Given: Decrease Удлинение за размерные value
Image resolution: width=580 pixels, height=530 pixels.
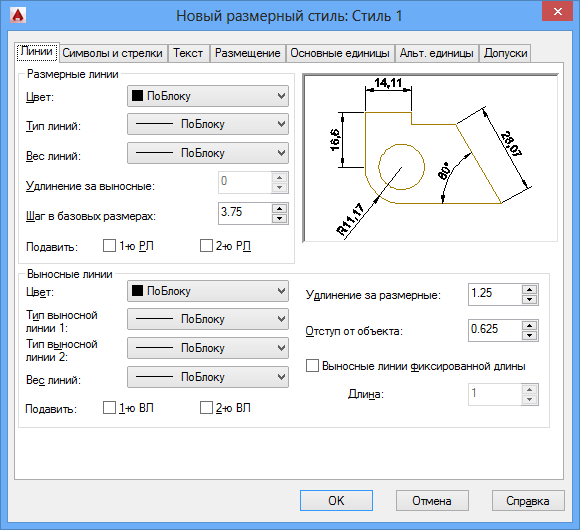Looking at the screenshot, I should click(x=530, y=299).
